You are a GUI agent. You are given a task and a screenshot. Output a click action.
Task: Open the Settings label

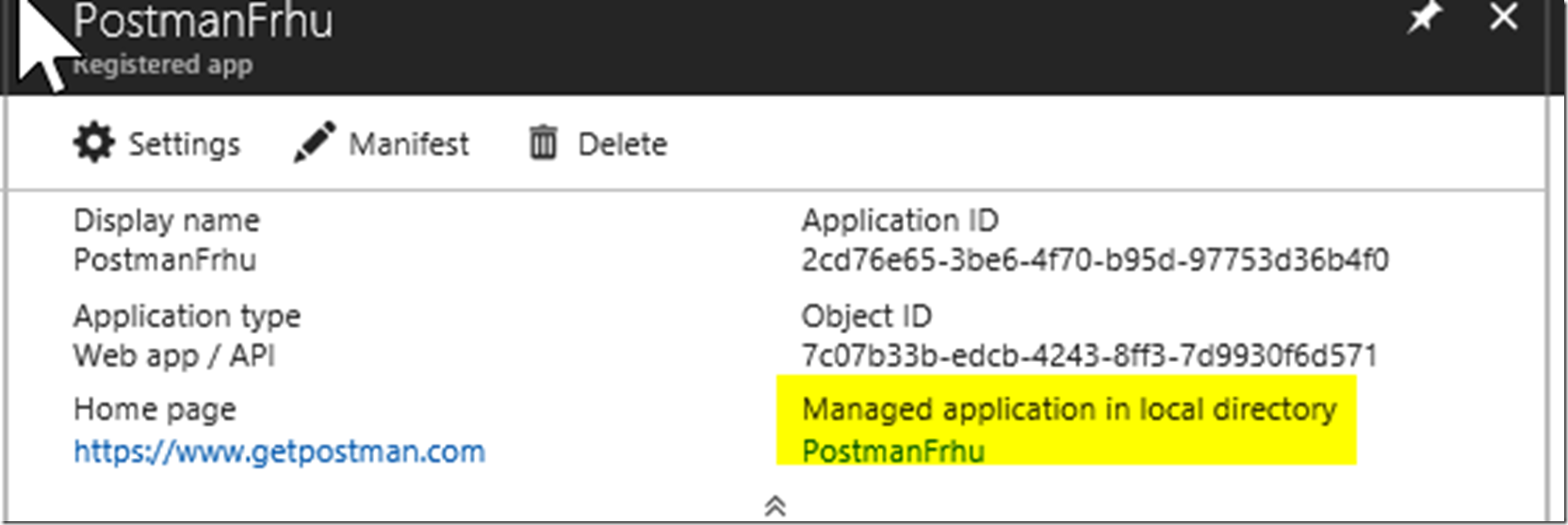[x=184, y=144]
